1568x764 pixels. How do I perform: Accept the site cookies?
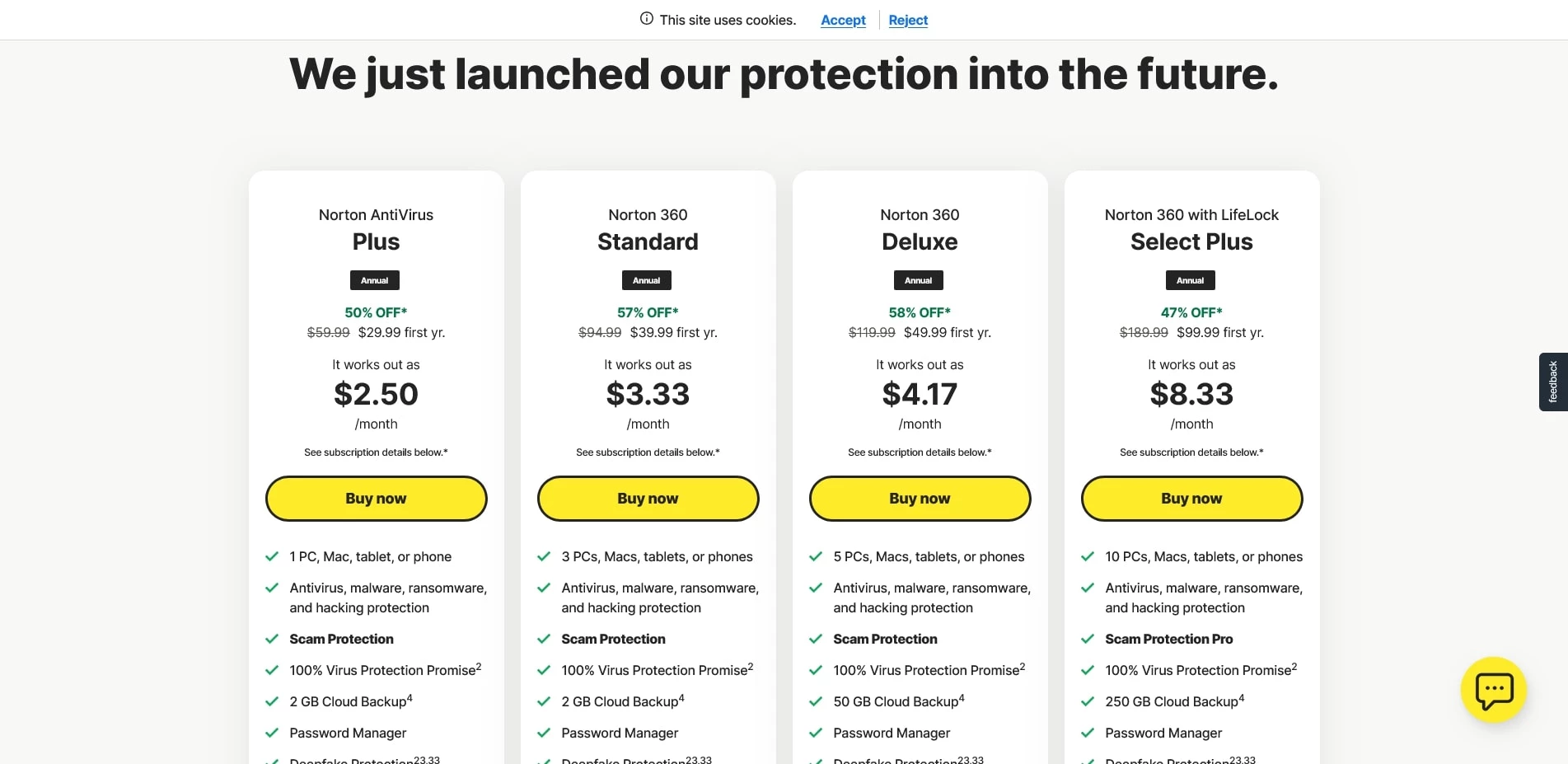843,20
